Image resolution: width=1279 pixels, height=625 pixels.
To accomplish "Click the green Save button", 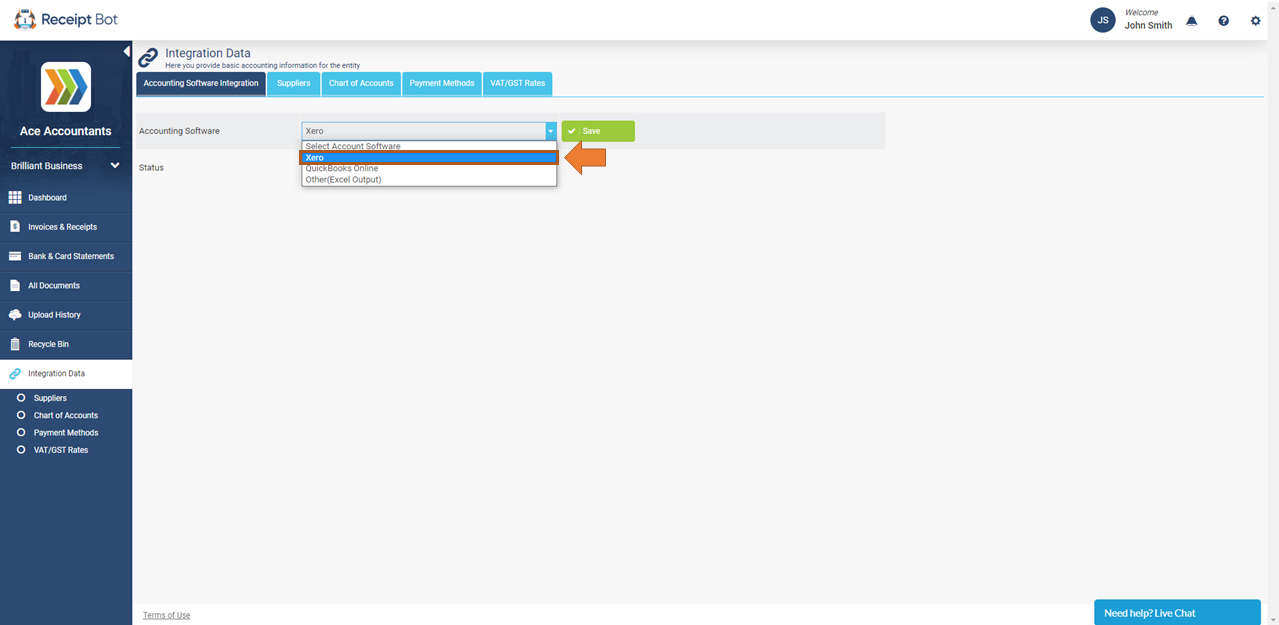I will click(x=598, y=131).
